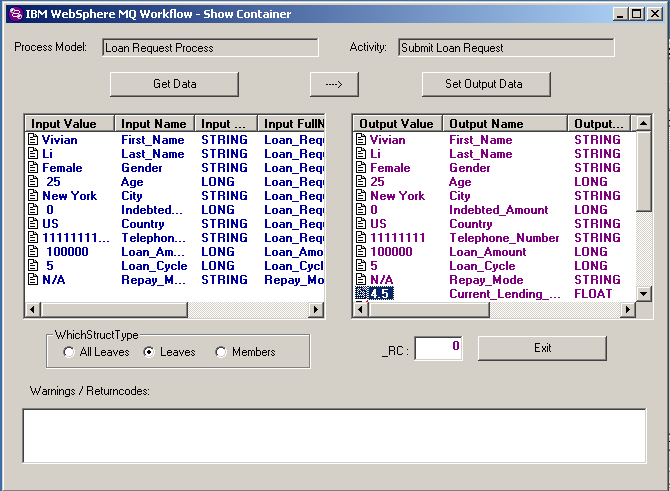Click the Get Data button
The width and height of the screenshot is (670, 491).
pyautogui.click(x=174, y=84)
